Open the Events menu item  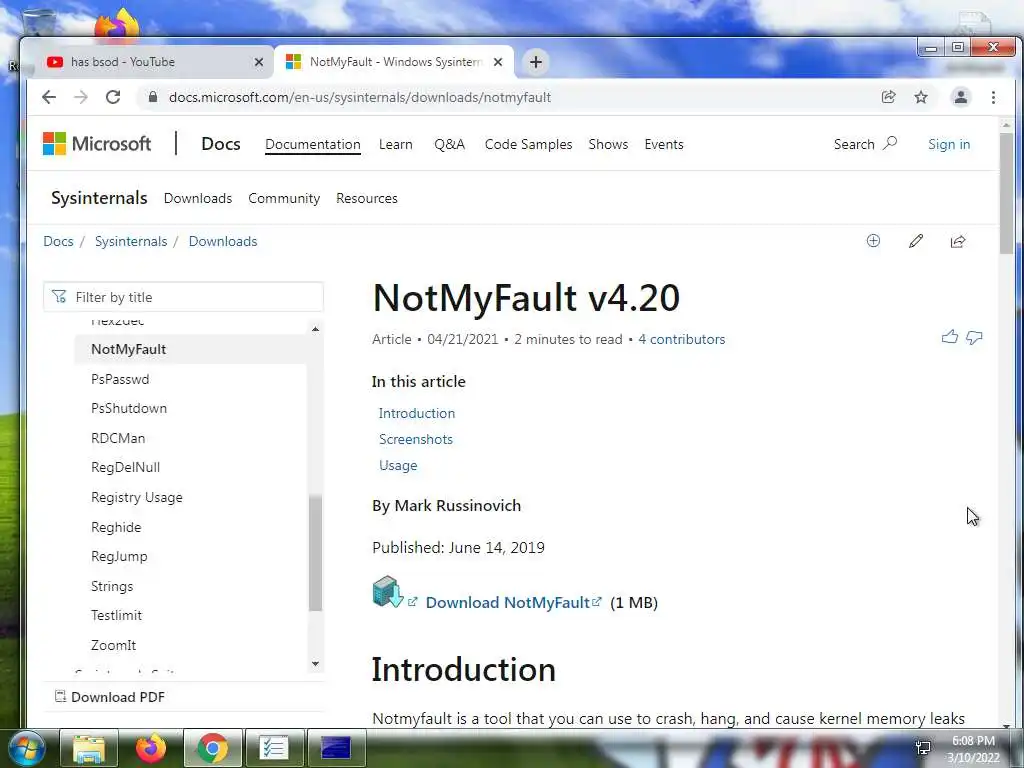coord(664,144)
